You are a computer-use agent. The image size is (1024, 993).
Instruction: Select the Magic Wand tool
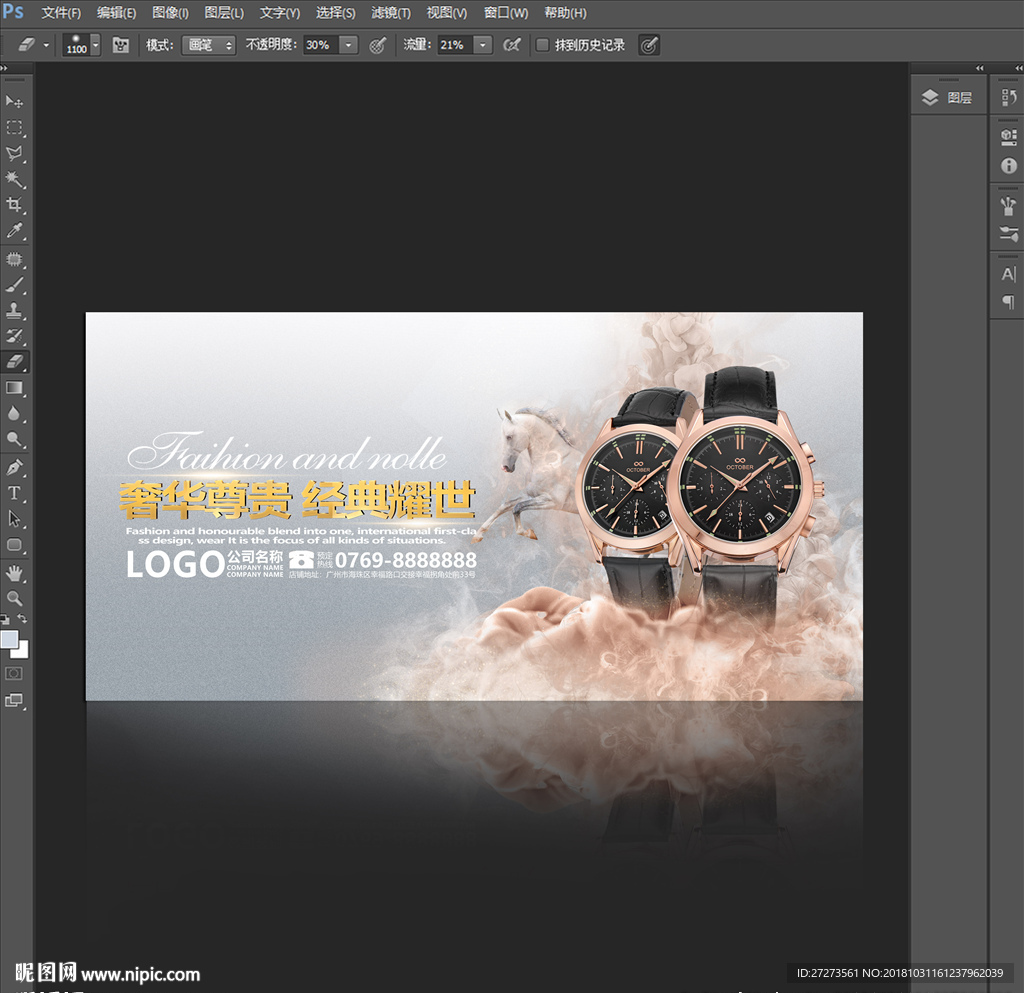(14, 179)
